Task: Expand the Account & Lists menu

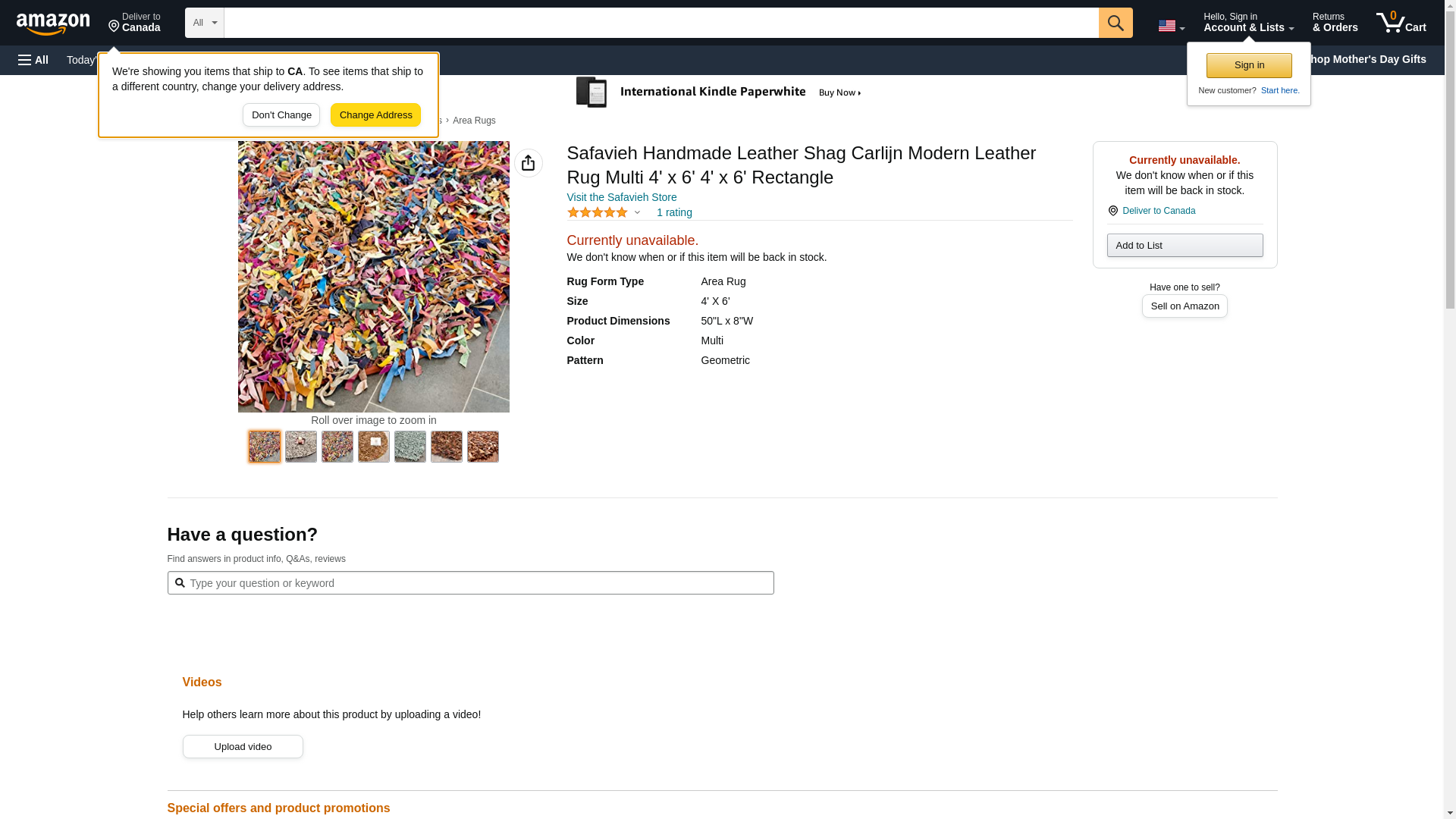Action: (x=1247, y=23)
